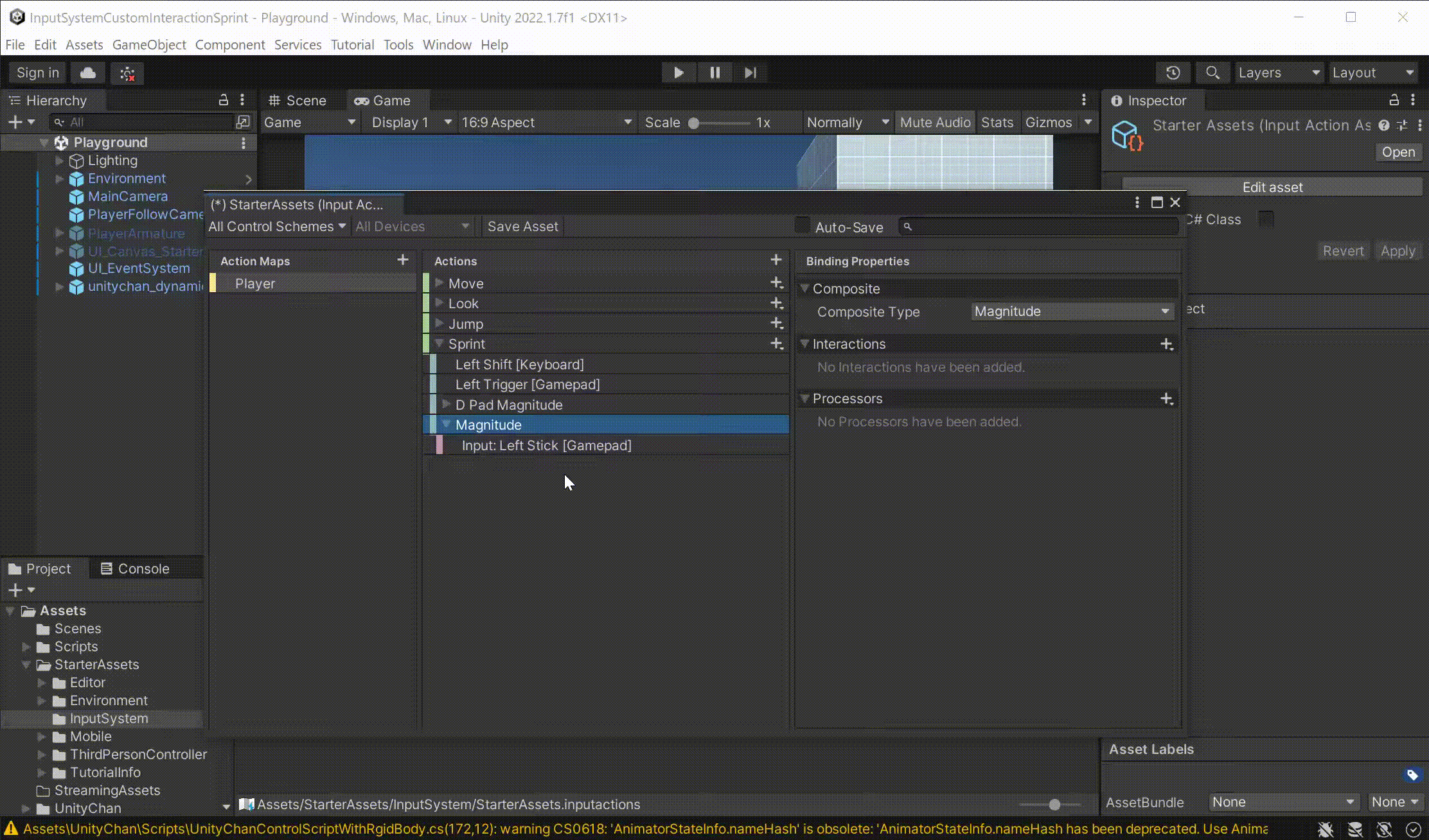
Task: Click the Pause button in the toolbar
Action: click(714, 73)
